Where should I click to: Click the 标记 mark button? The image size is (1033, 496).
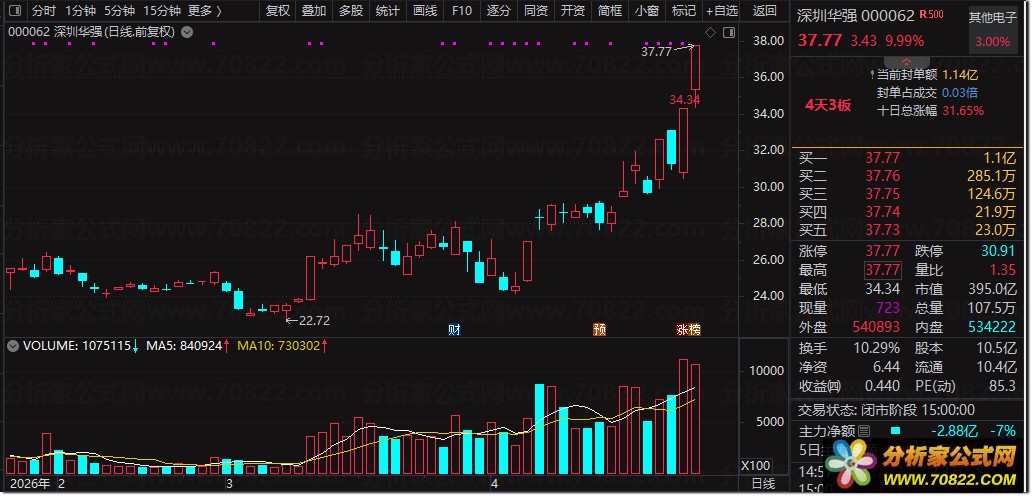coord(683,11)
